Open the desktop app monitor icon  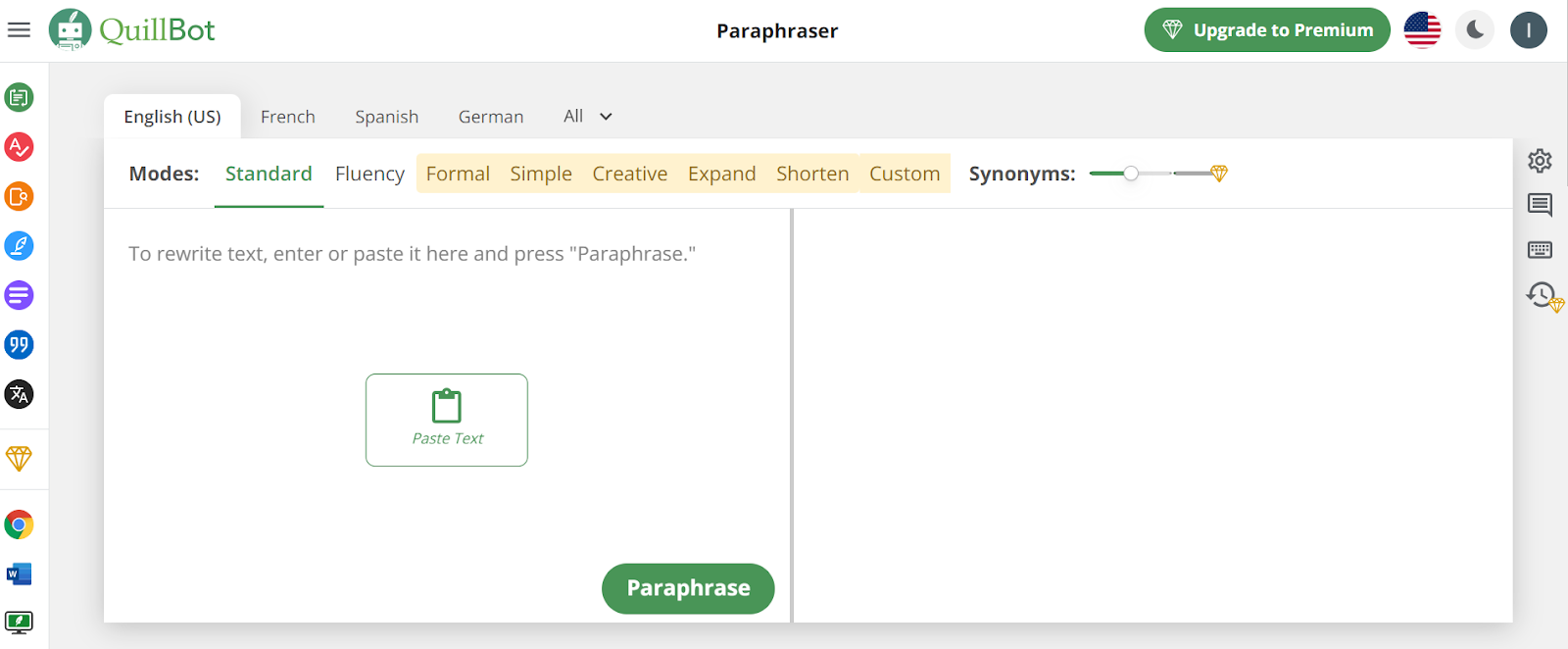[x=19, y=623]
